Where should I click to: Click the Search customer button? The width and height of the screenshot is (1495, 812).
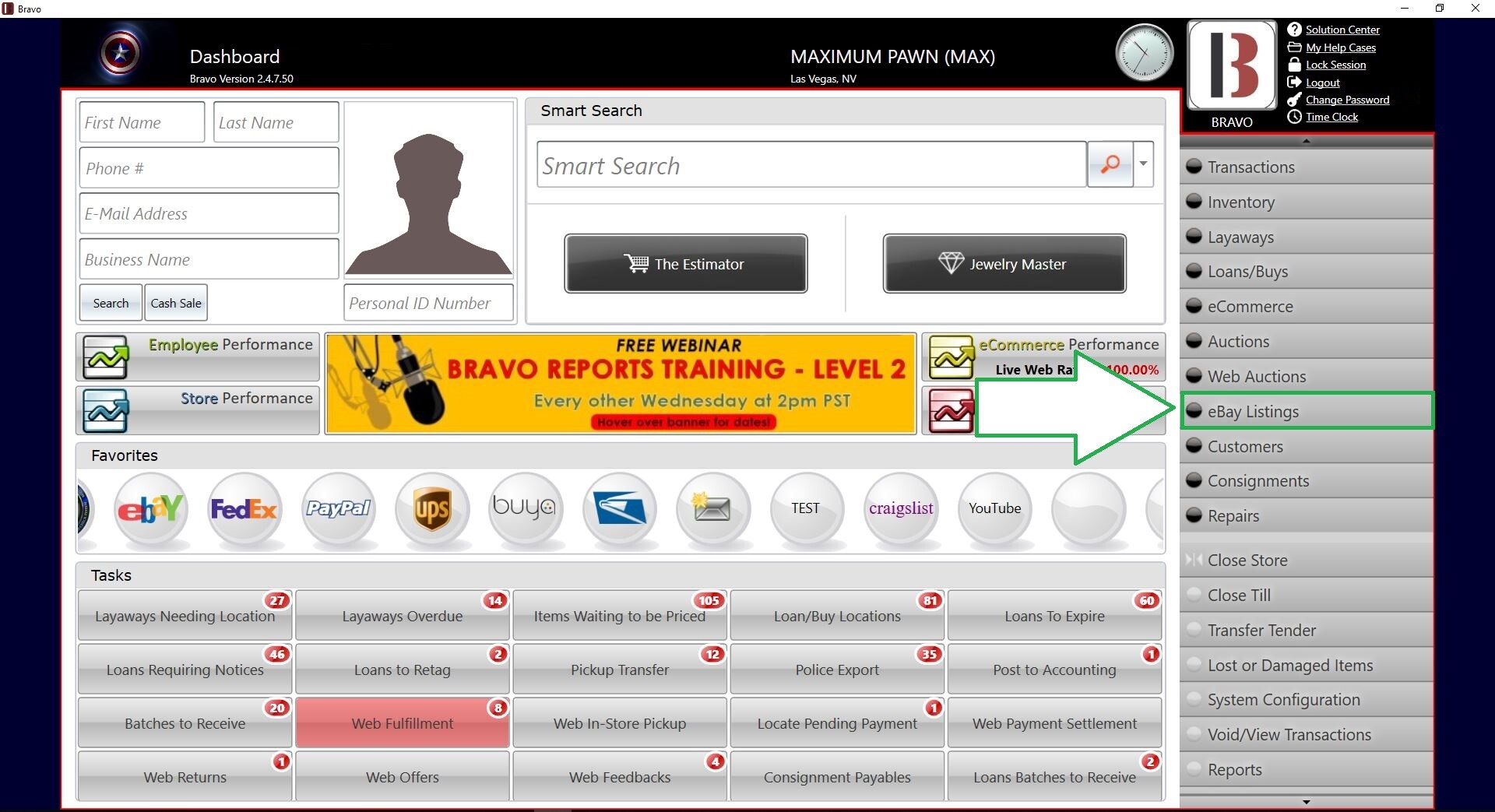pyautogui.click(x=111, y=303)
